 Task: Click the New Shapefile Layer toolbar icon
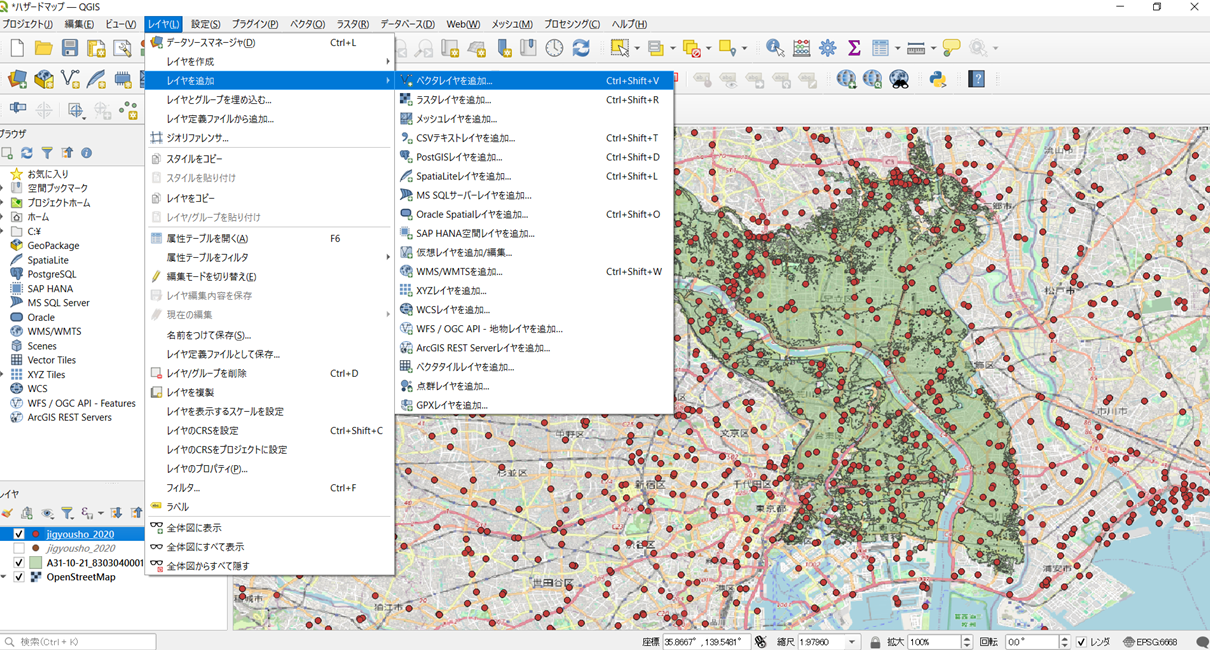[70, 79]
